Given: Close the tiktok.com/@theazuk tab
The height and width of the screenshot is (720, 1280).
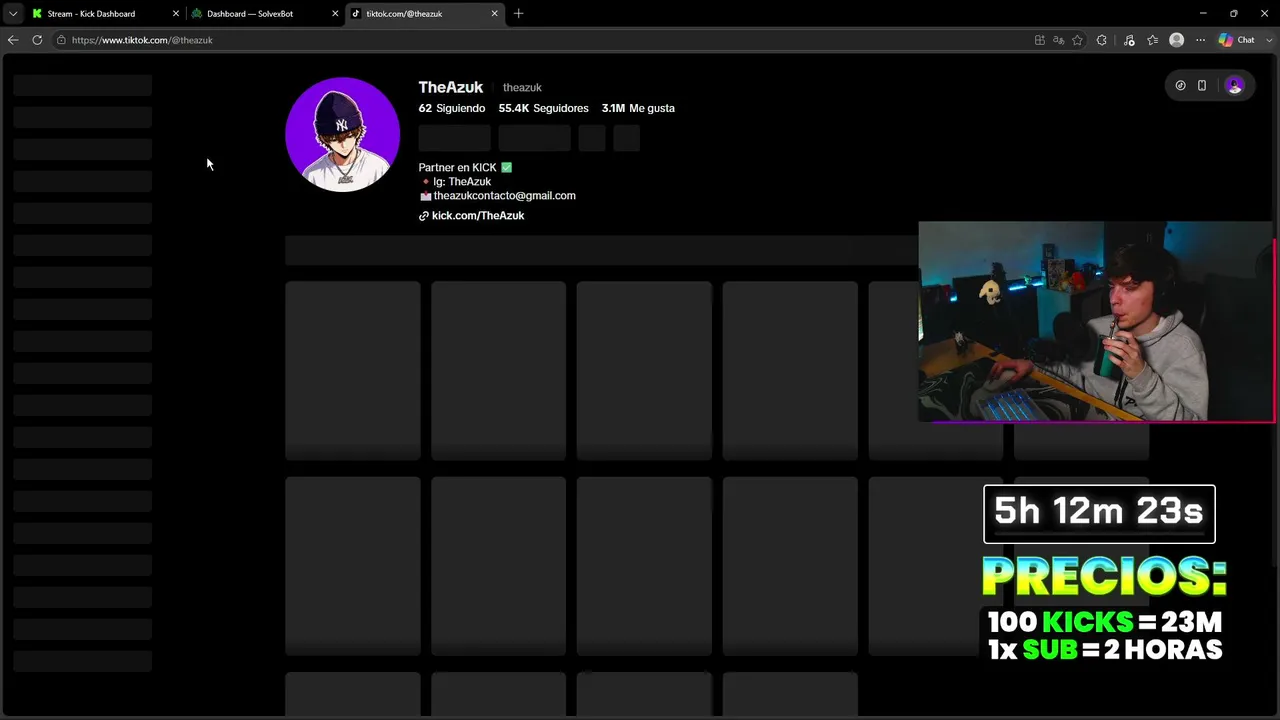Looking at the screenshot, I should (494, 14).
